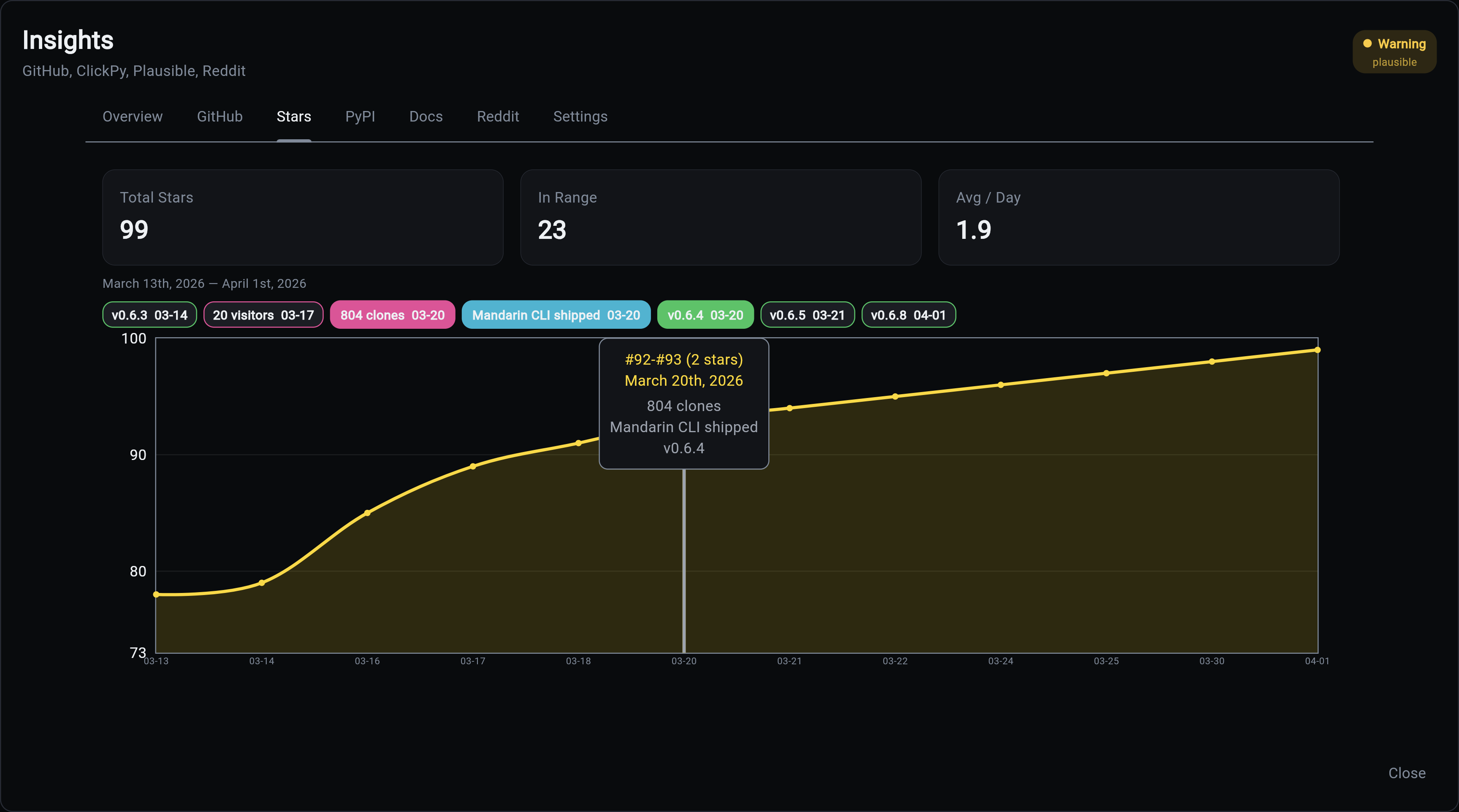Open the GitHub tab
Screen dimensions: 1459x812
point(219,116)
